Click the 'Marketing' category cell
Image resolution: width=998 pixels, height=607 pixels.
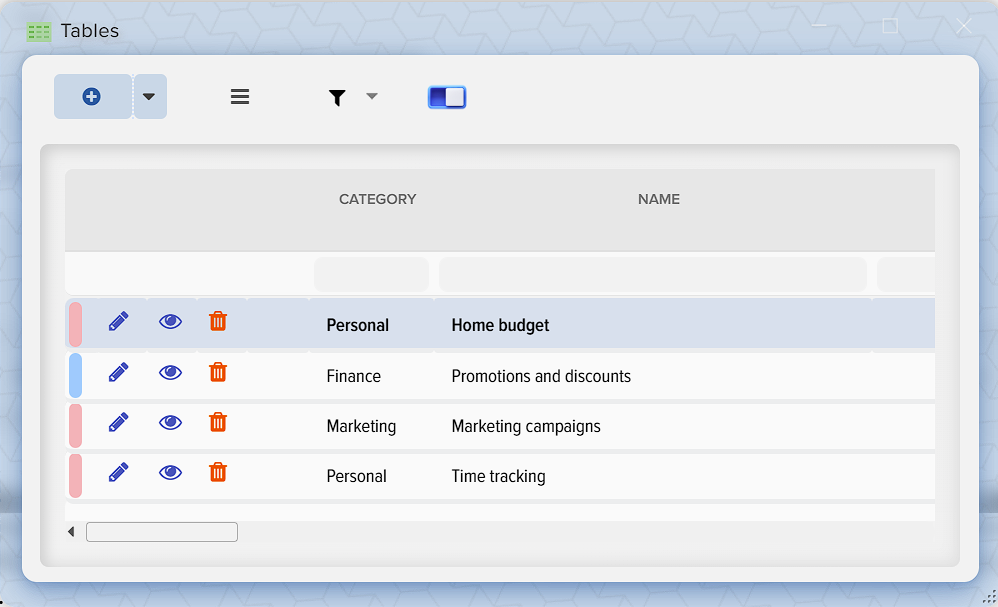click(361, 426)
